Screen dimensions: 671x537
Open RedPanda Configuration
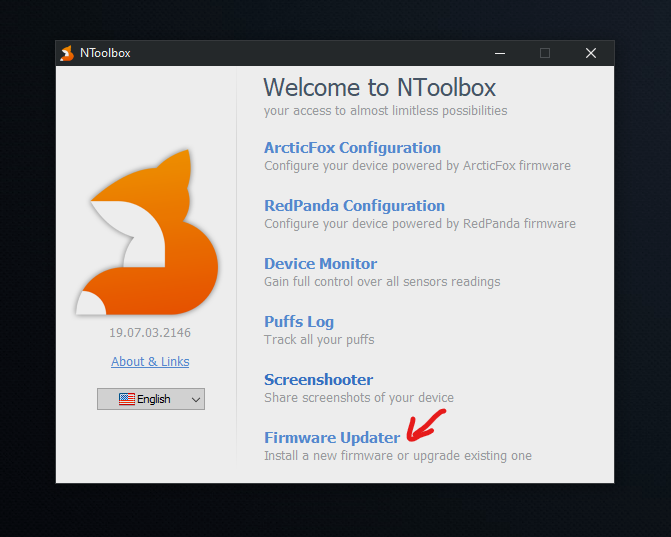pos(354,206)
